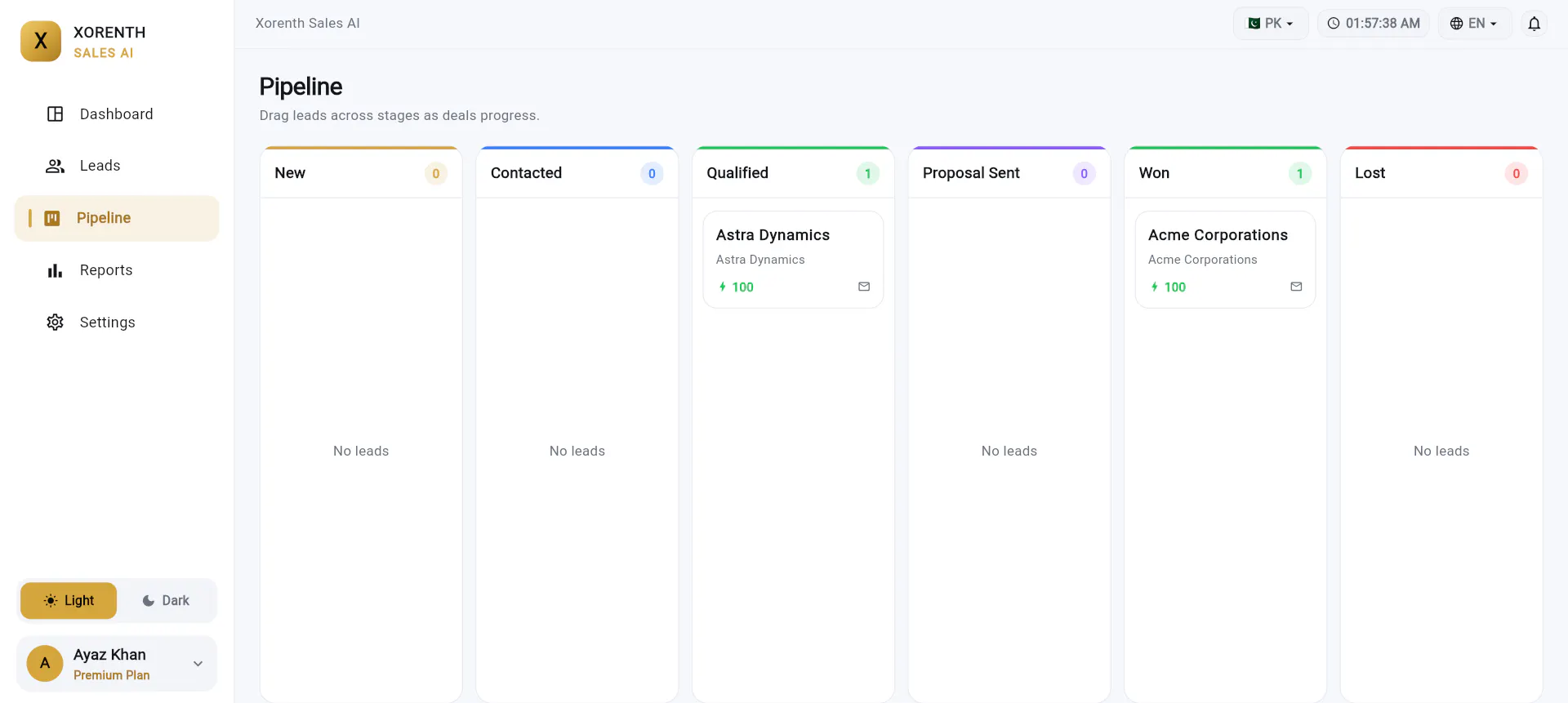Click the Pakistan flag icon

point(1254,24)
